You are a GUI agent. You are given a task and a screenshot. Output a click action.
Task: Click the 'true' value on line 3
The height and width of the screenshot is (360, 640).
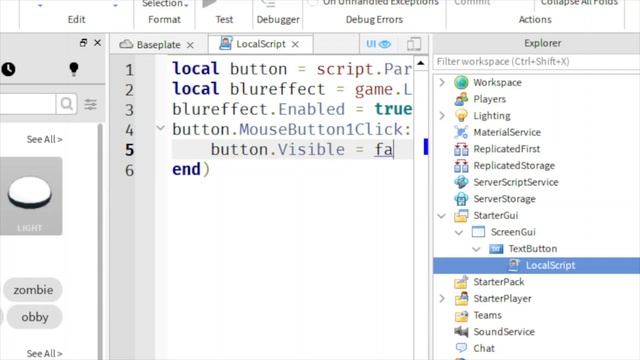point(393,109)
